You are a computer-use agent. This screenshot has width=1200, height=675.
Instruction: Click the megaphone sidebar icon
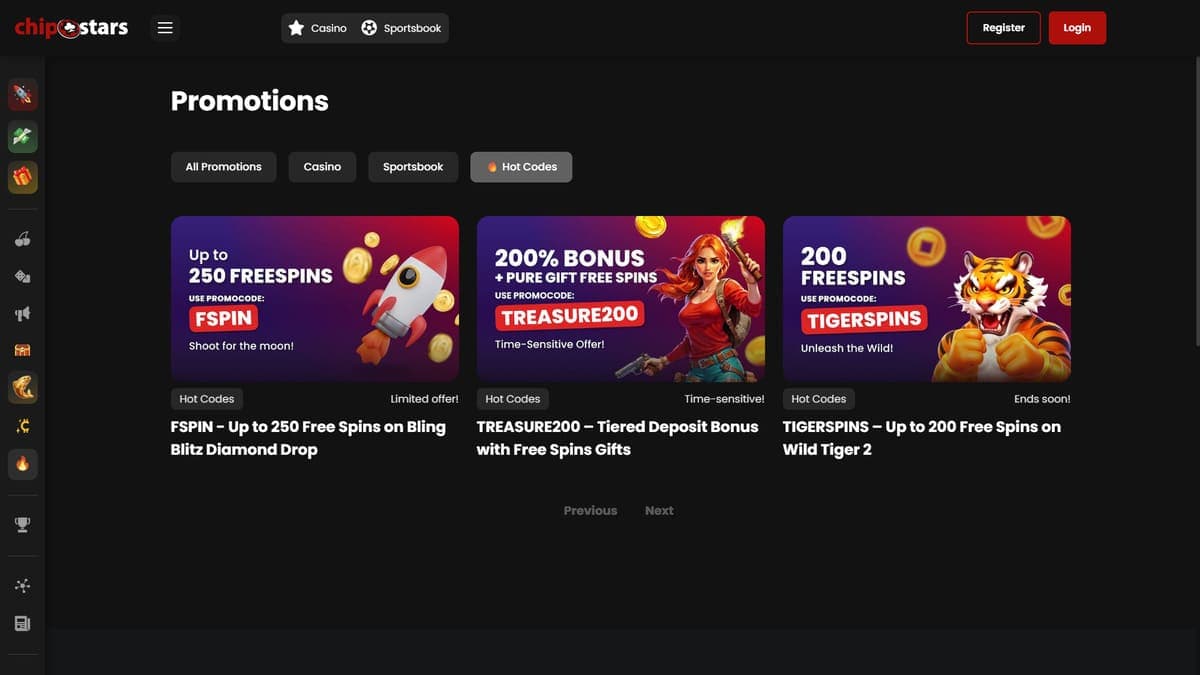(x=23, y=313)
